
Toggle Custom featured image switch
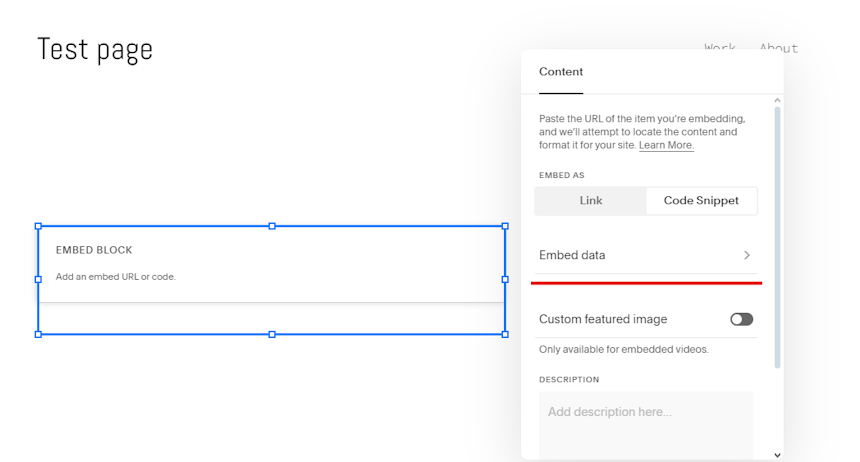click(742, 319)
